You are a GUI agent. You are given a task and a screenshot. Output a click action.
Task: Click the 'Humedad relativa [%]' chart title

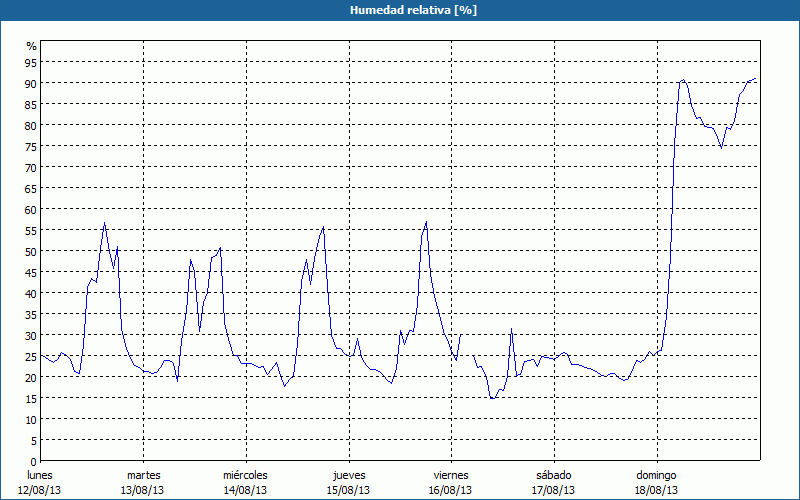399,10
